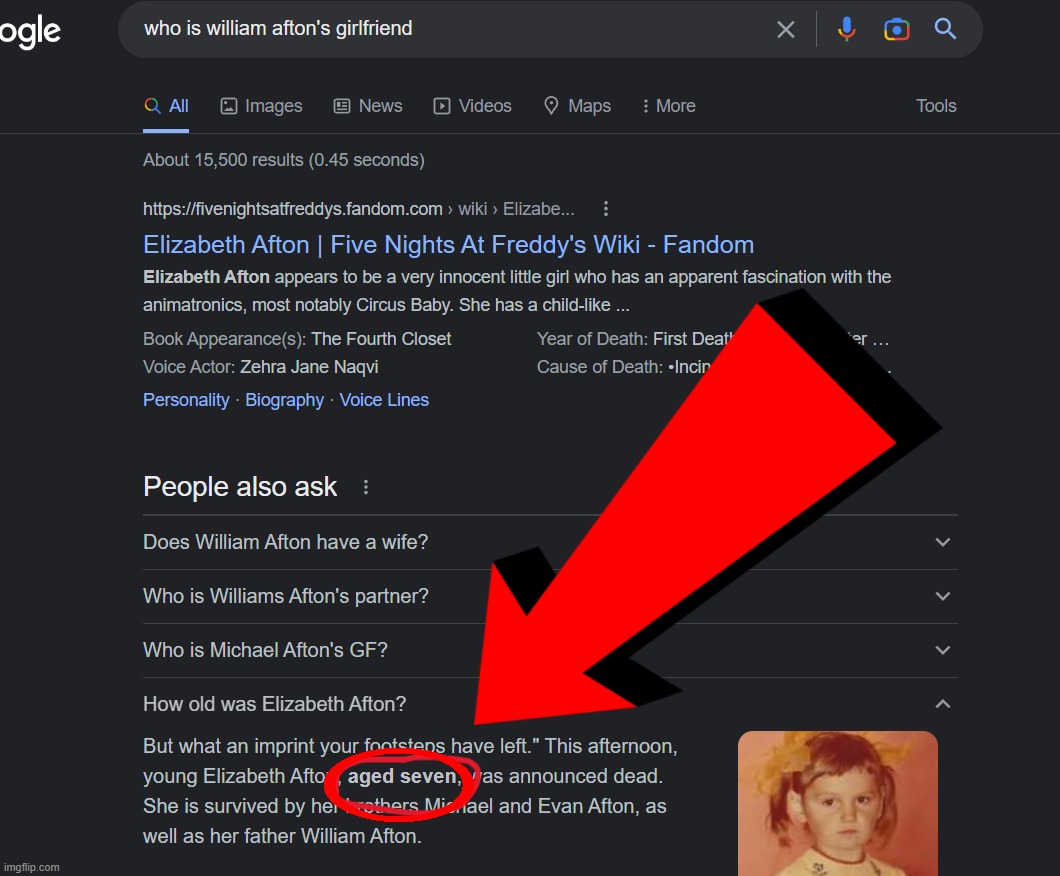Open the Voice Lines sublink

point(384,400)
